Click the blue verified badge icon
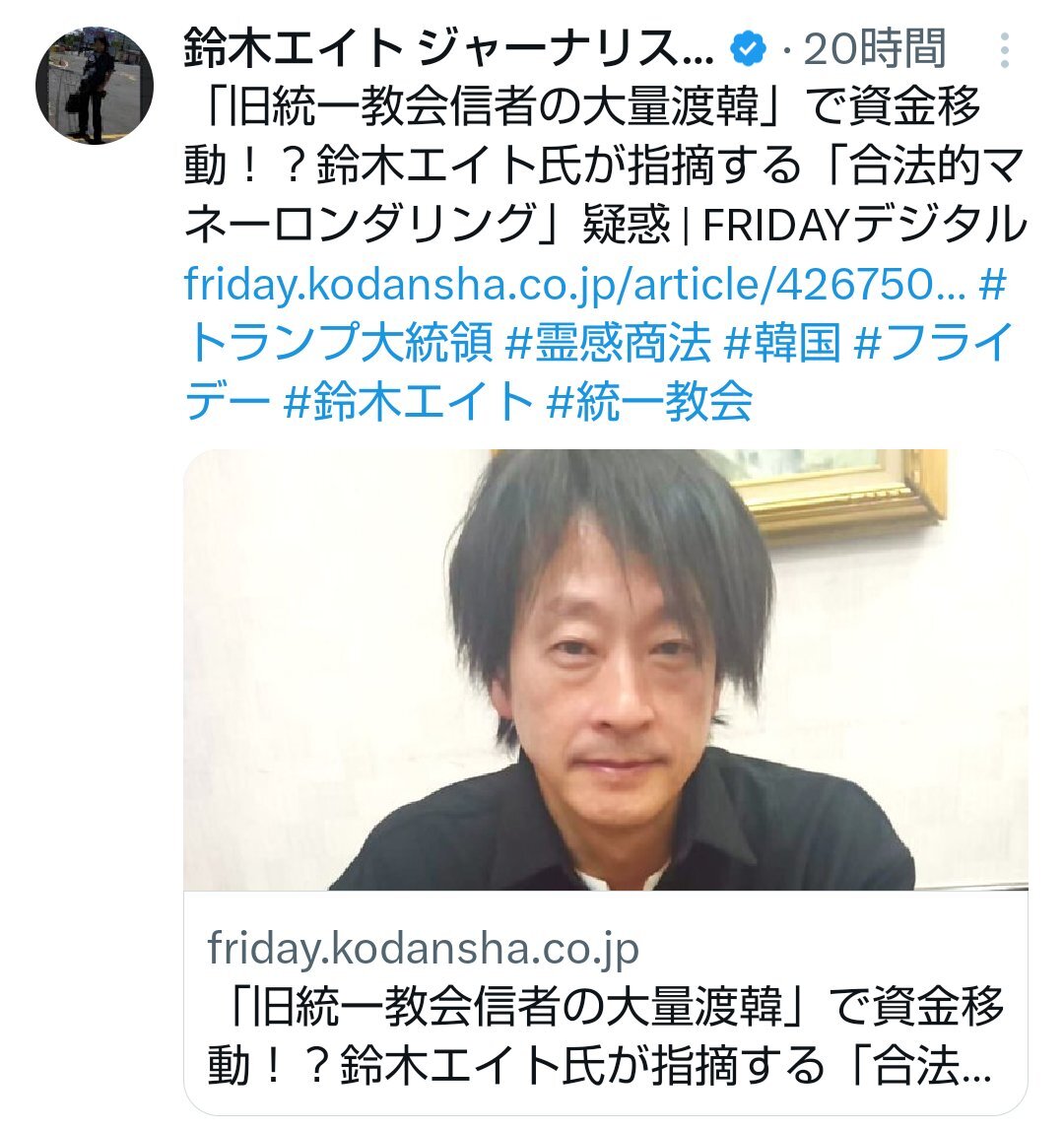This screenshot has height=1130, width=1064. [x=749, y=49]
